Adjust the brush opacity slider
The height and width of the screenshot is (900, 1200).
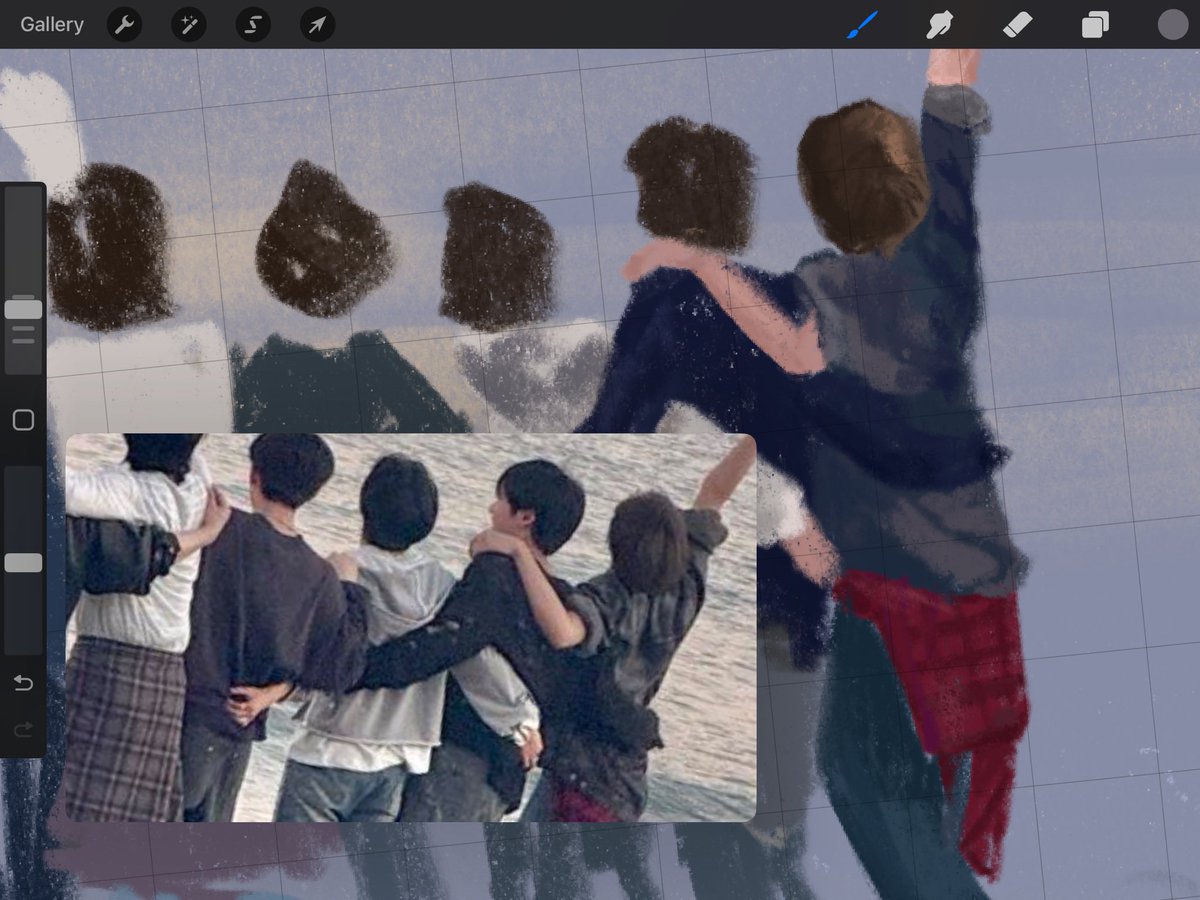[23, 562]
